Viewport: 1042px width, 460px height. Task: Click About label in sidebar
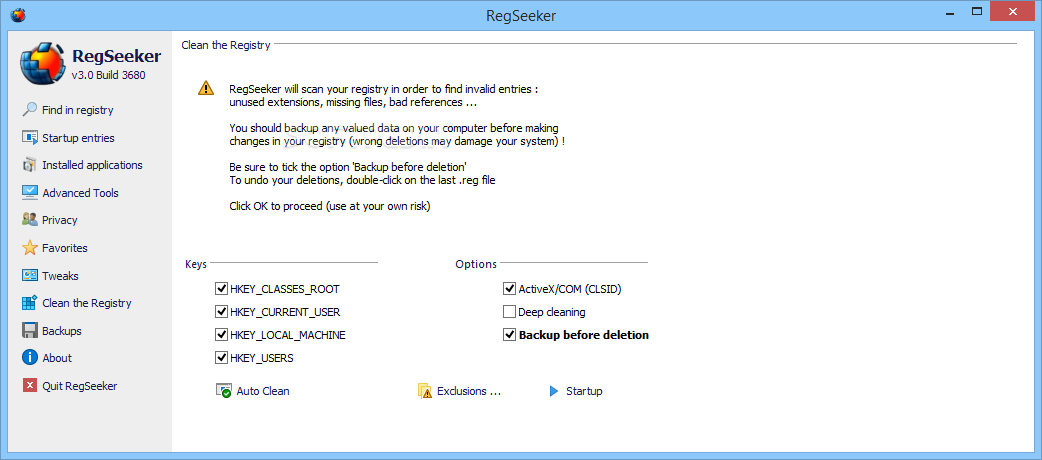click(x=57, y=358)
